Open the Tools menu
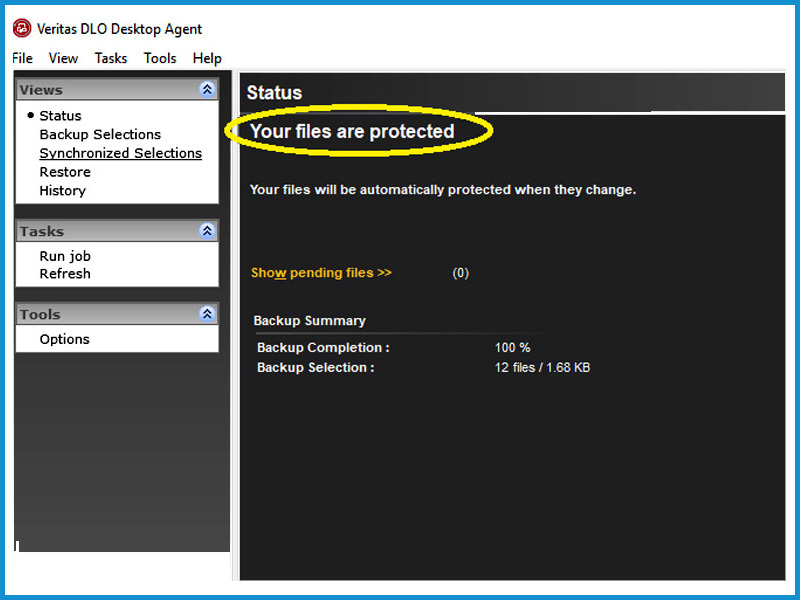 point(160,58)
